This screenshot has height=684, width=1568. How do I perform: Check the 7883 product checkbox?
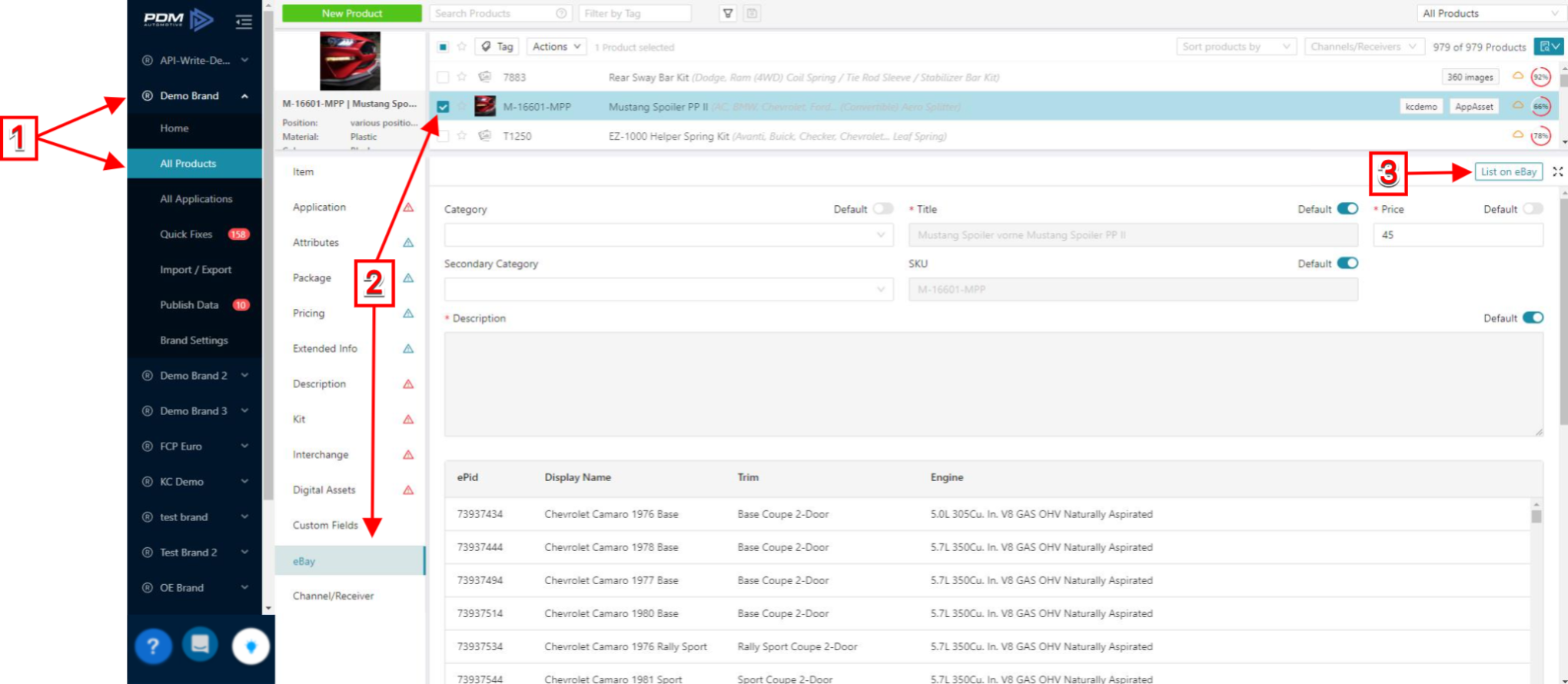pyautogui.click(x=443, y=77)
